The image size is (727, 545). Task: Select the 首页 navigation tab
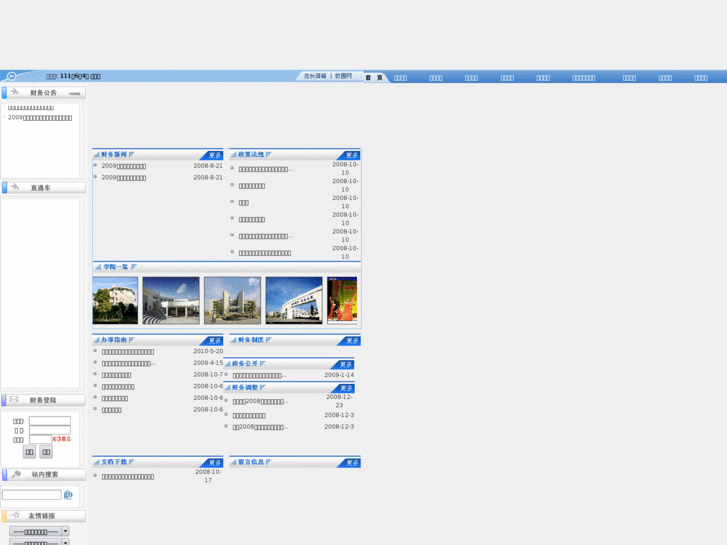(374, 77)
